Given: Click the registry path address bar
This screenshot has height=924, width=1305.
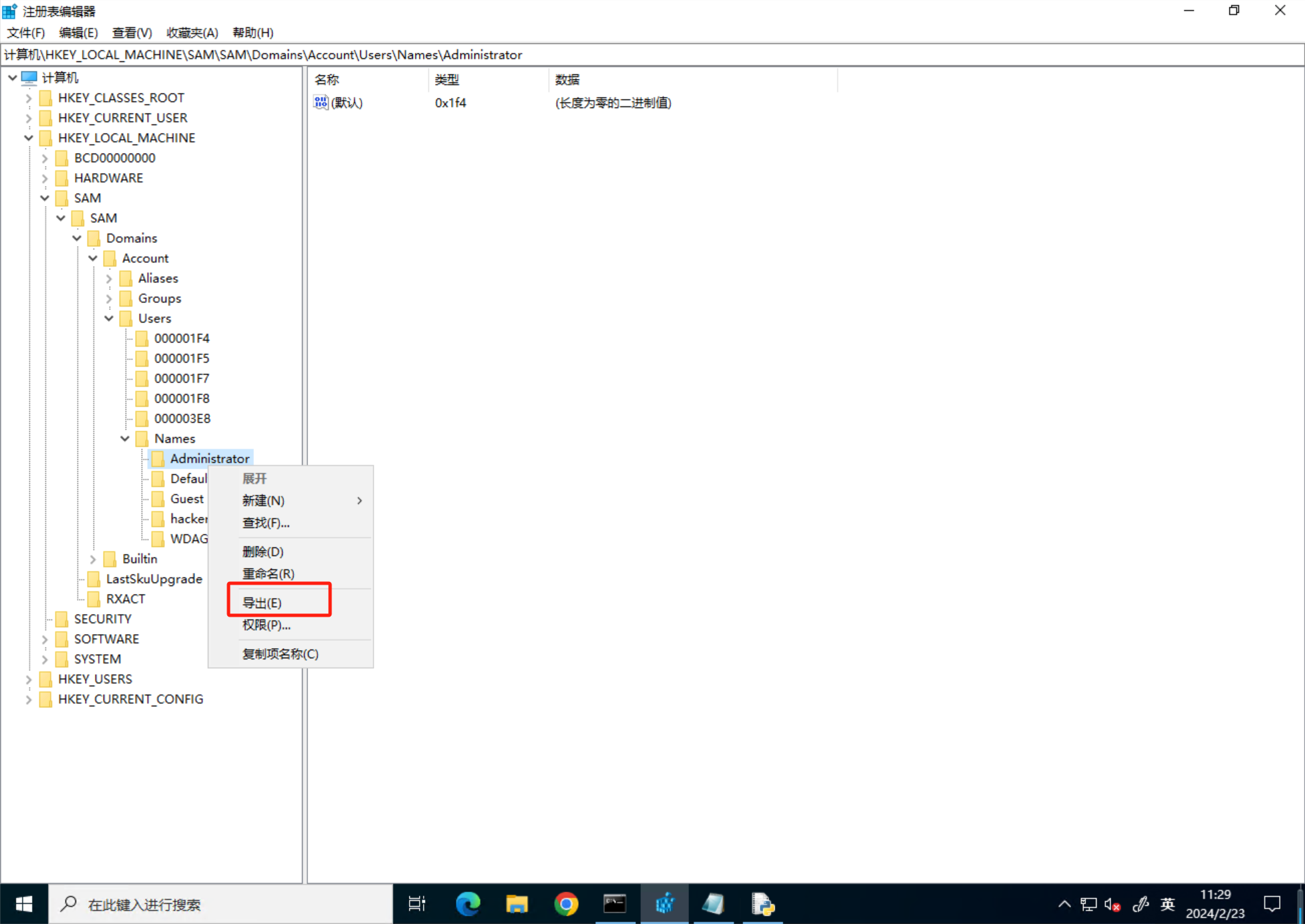Looking at the screenshot, I should coord(652,55).
